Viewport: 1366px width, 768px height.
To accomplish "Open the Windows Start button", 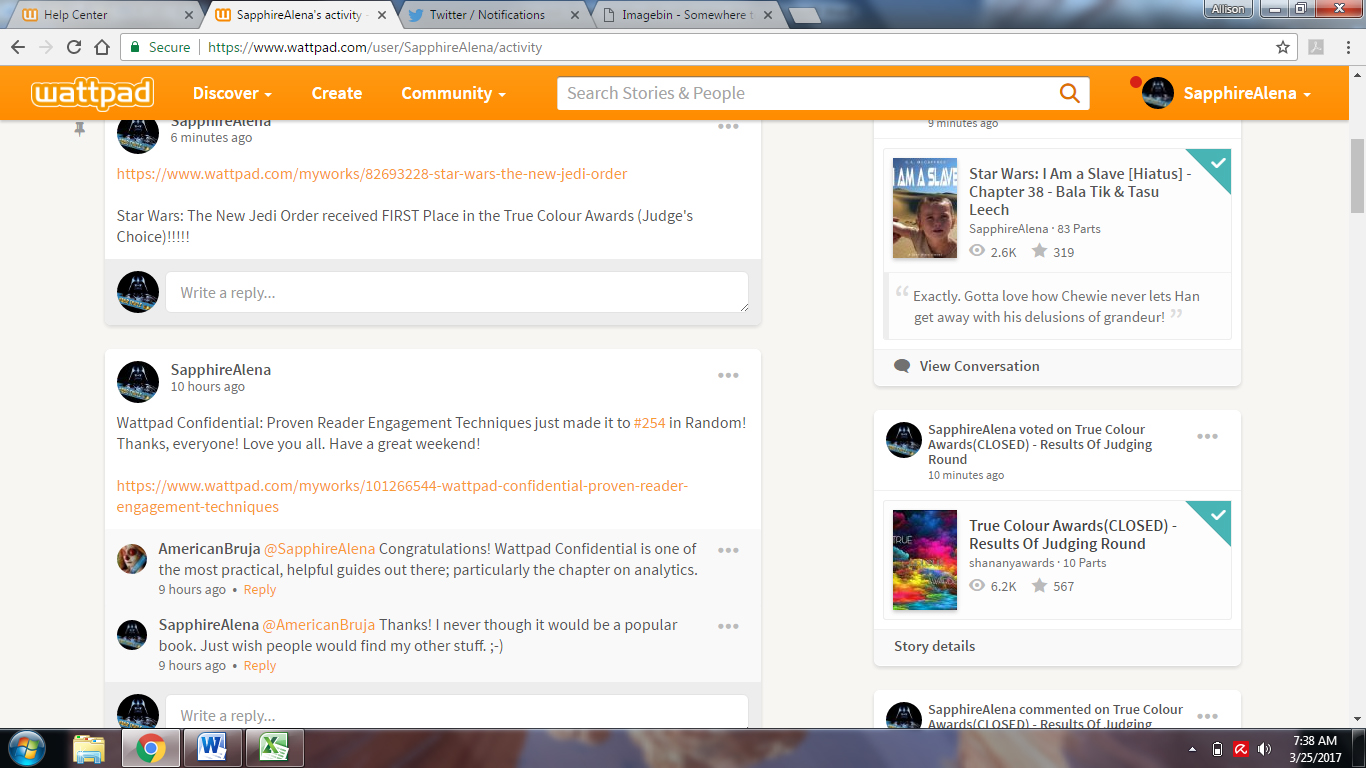I will click(x=26, y=748).
